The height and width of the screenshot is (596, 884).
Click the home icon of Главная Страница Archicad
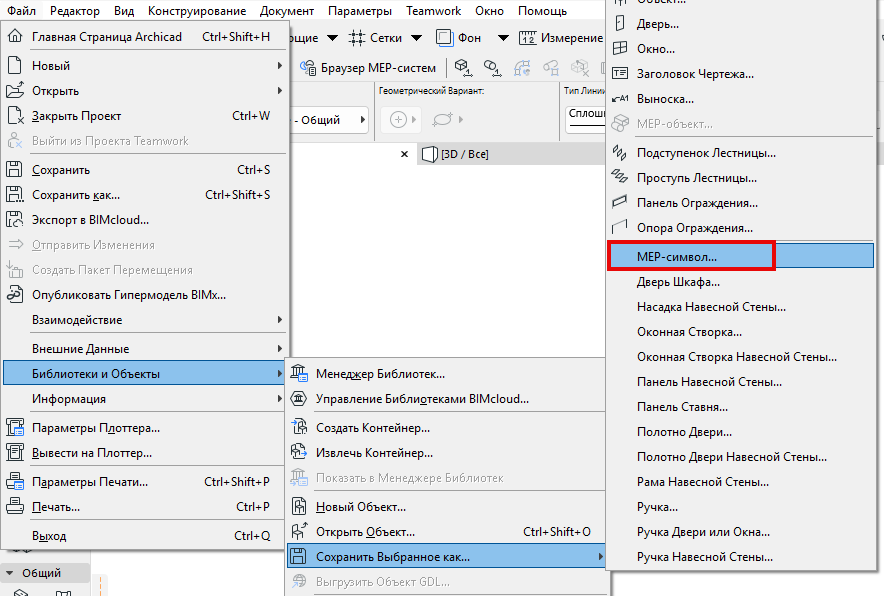pos(15,37)
